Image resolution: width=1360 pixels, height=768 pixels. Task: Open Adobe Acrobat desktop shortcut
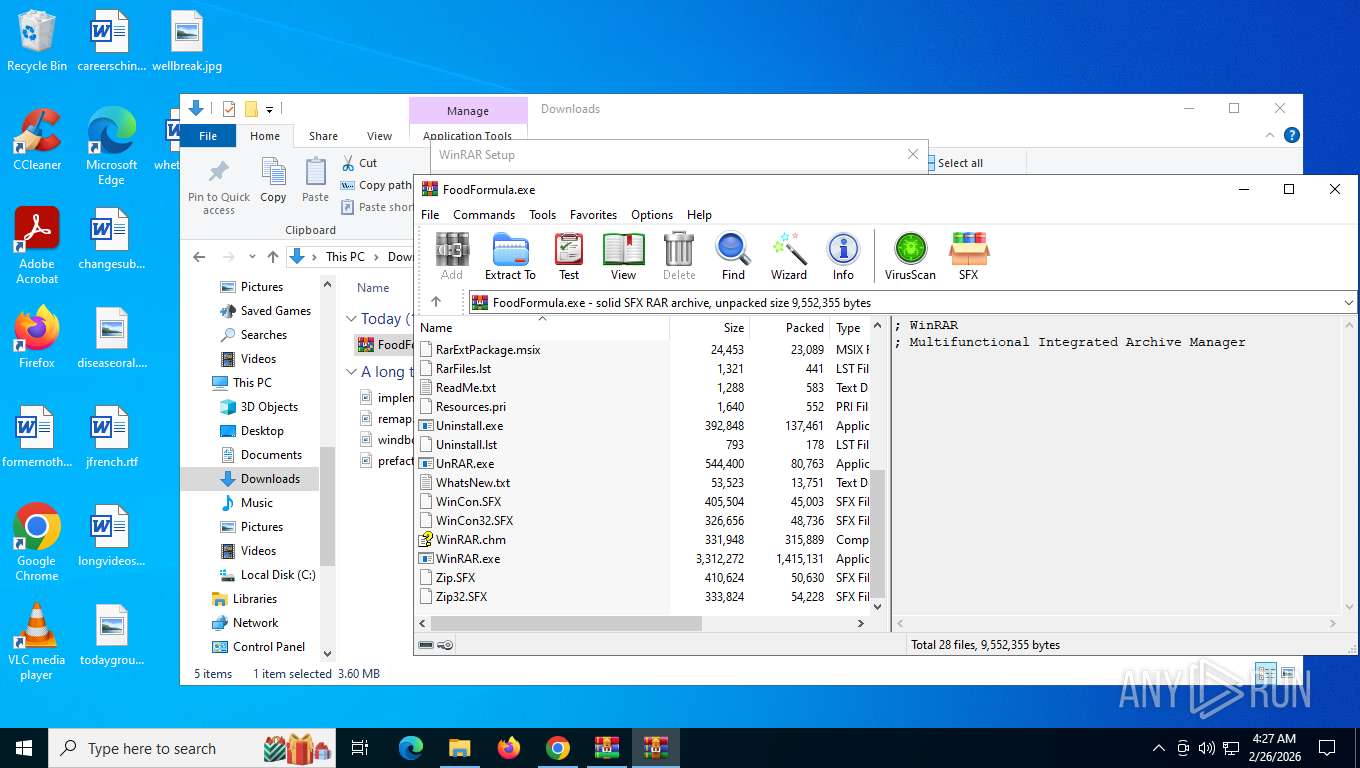click(x=37, y=245)
